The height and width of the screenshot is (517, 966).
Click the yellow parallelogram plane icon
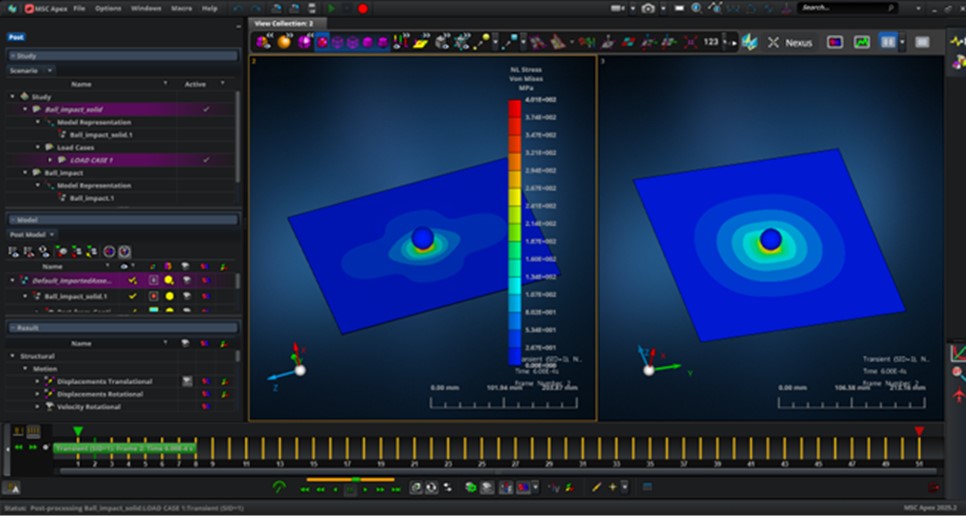pyautogui.click(x=421, y=43)
